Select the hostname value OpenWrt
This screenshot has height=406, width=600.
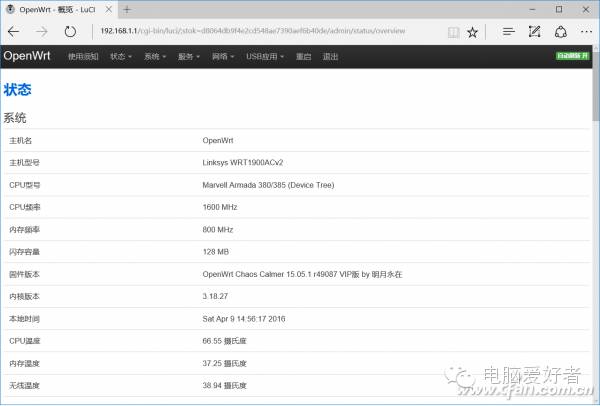pyautogui.click(x=218, y=140)
